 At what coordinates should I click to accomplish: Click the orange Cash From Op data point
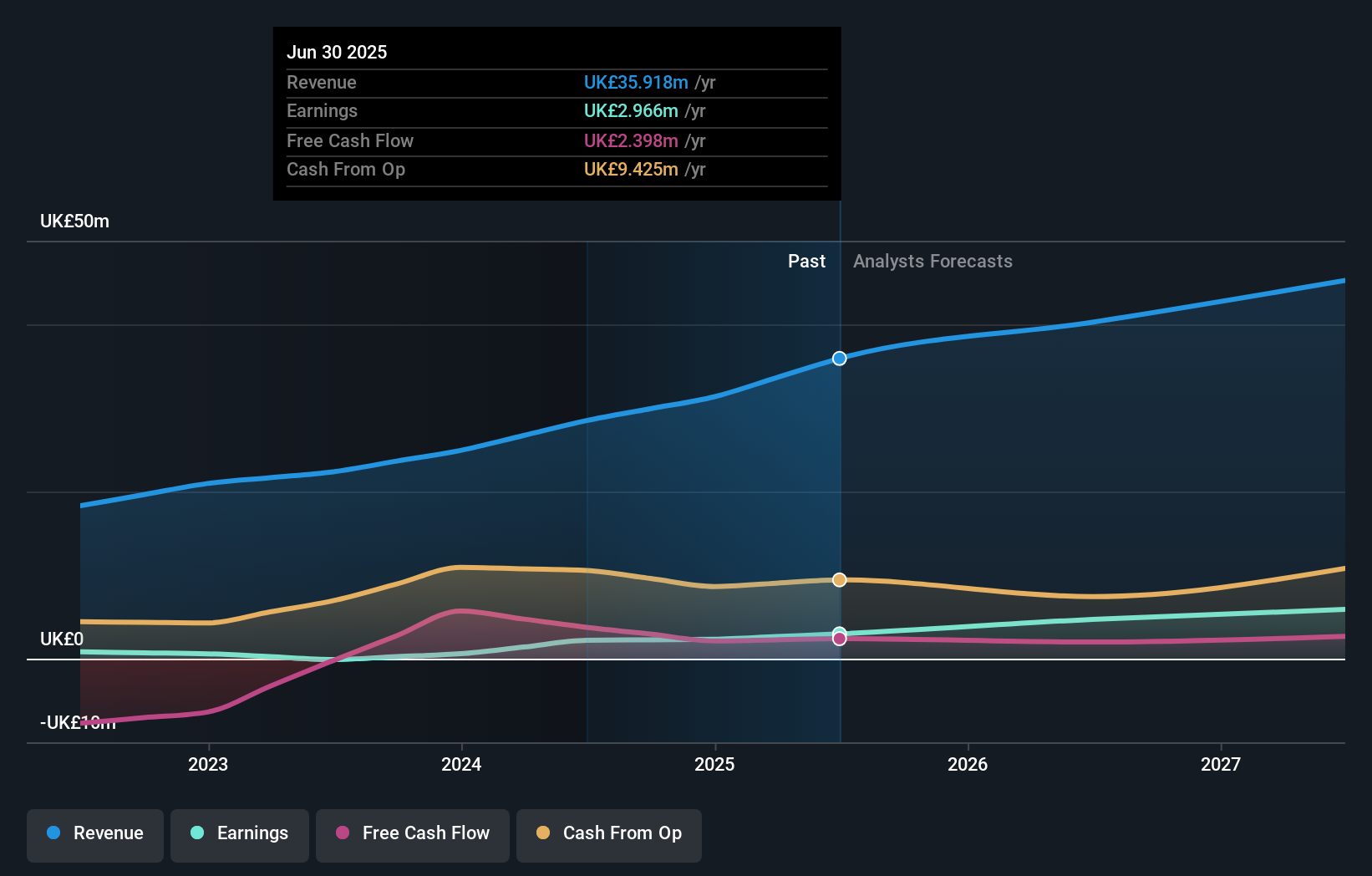[839, 580]
